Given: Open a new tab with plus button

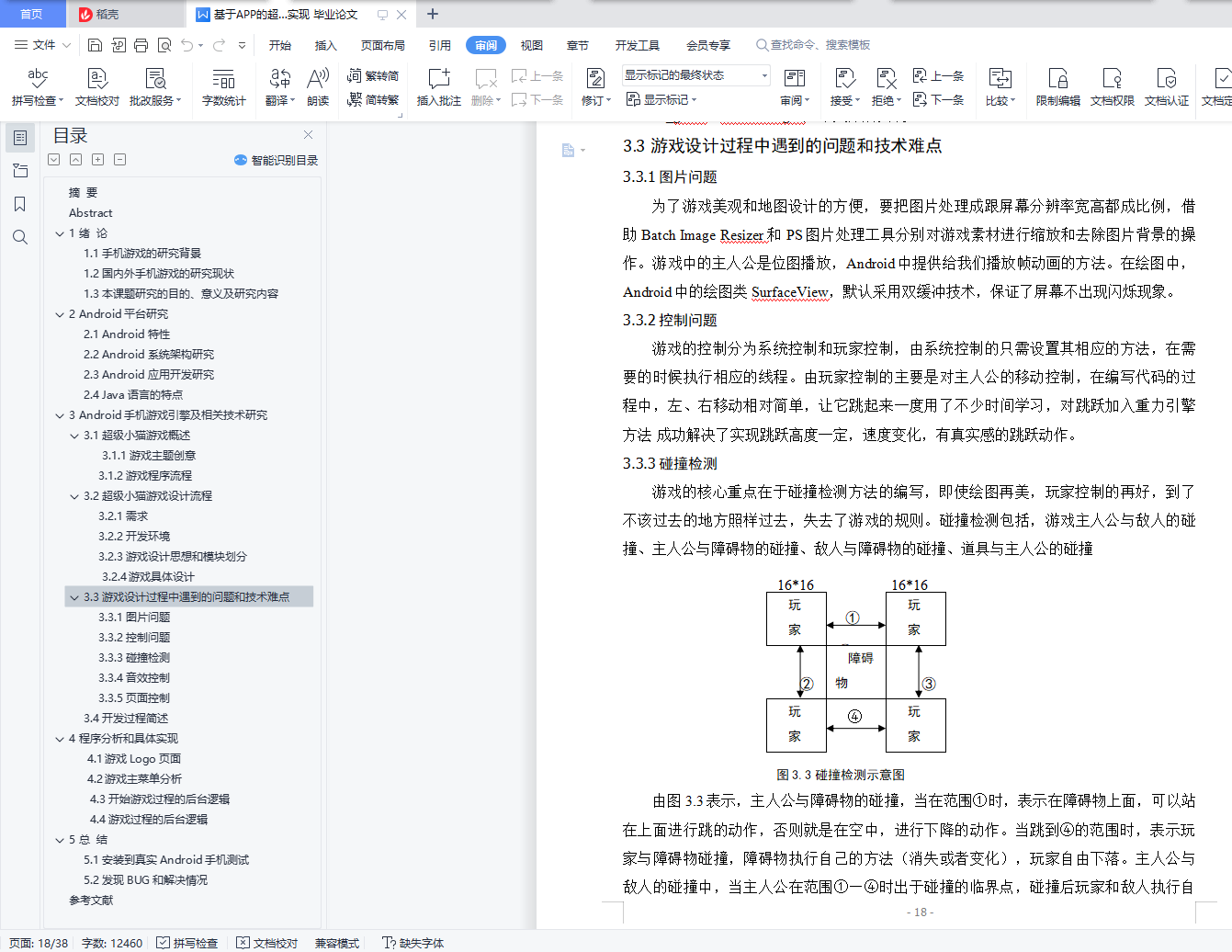Looking at the screenshot, I should [x=433, y=14].
